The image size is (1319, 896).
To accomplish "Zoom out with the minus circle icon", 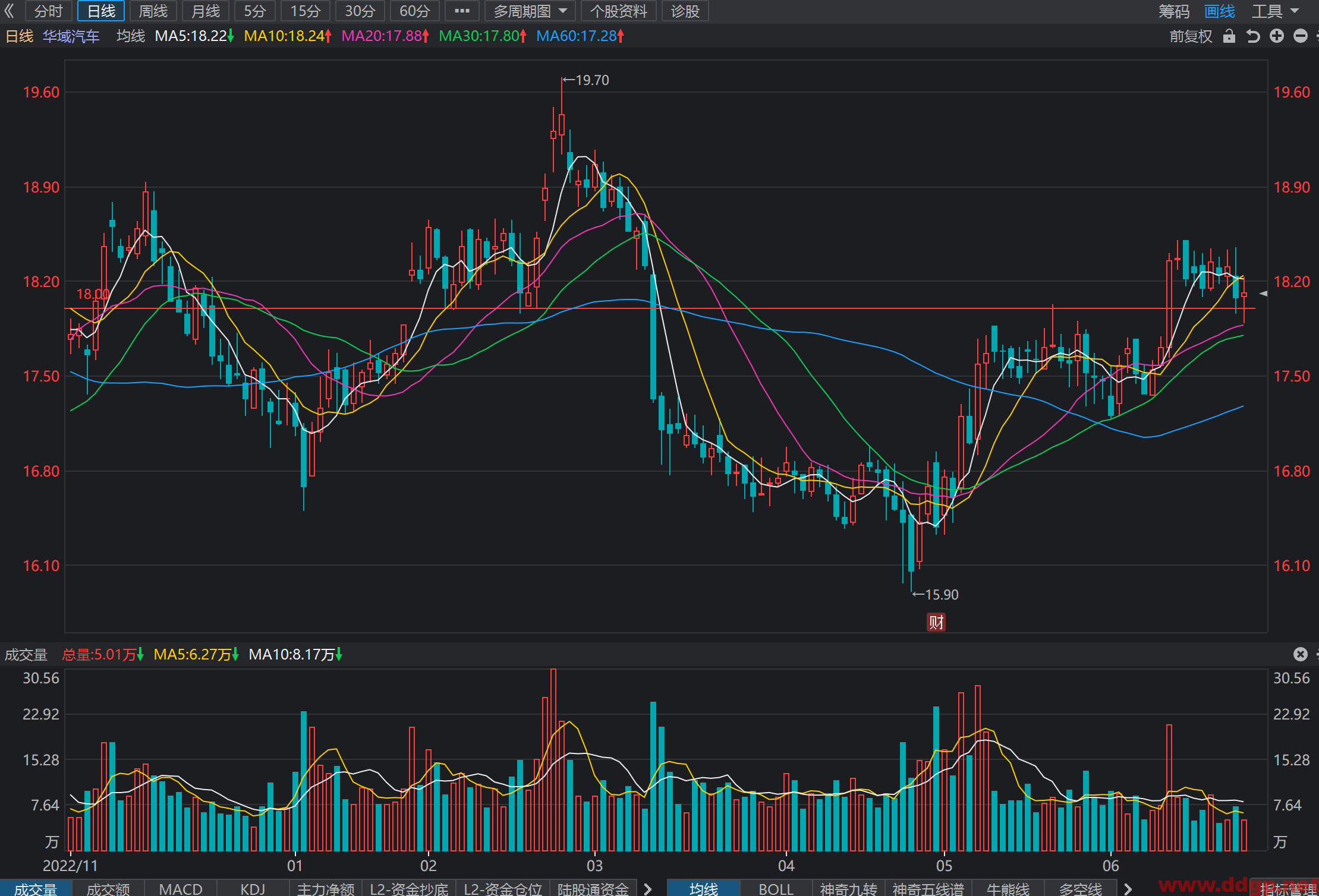I will [x=1301, y=36].
